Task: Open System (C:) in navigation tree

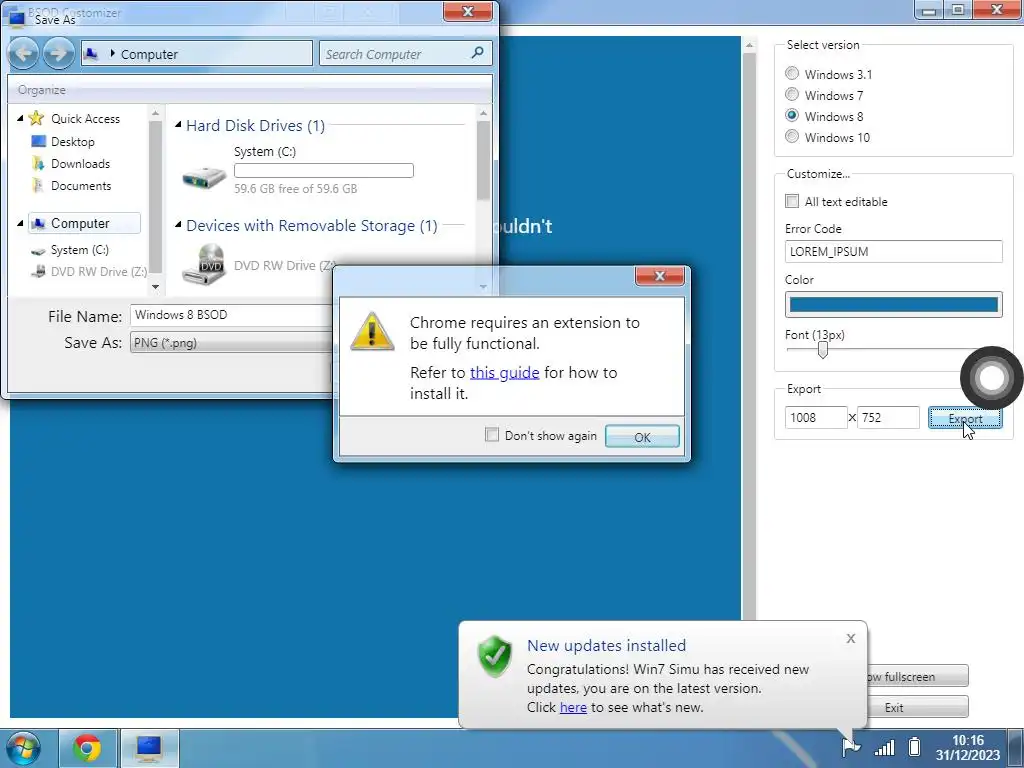Action: pyautogui.click(x=80, y=250)
